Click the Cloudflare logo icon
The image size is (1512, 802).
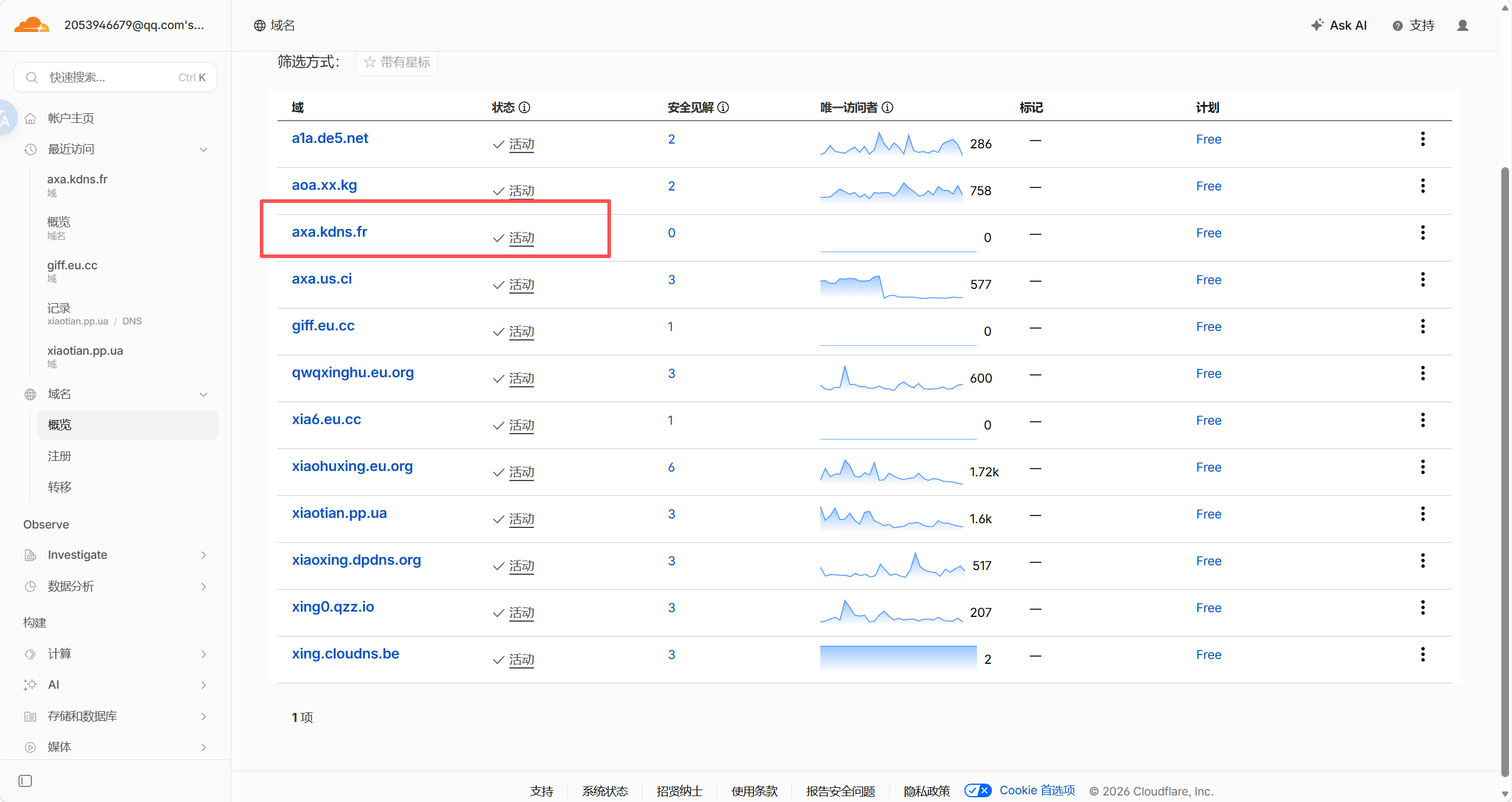pos(31,25)
